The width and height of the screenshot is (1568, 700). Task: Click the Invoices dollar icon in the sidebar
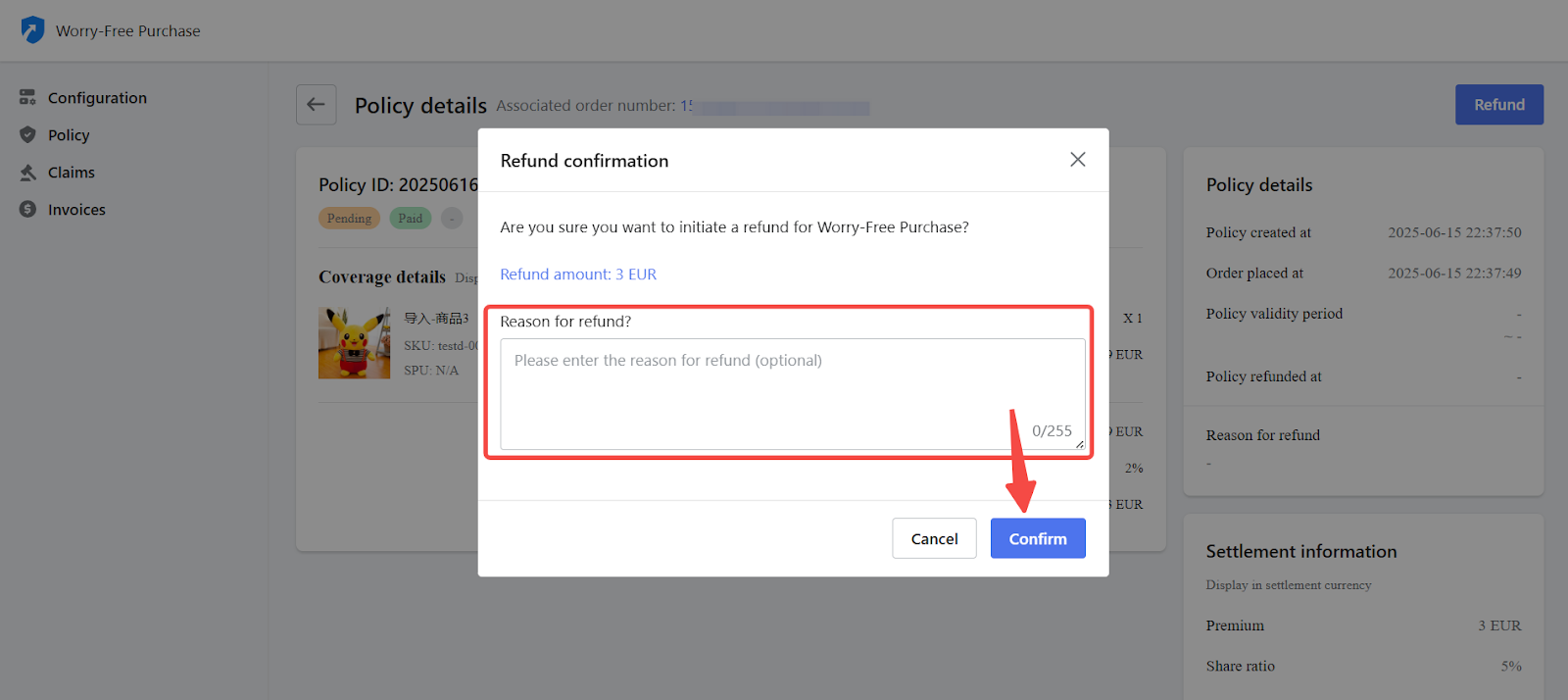(x=27, y=210)
